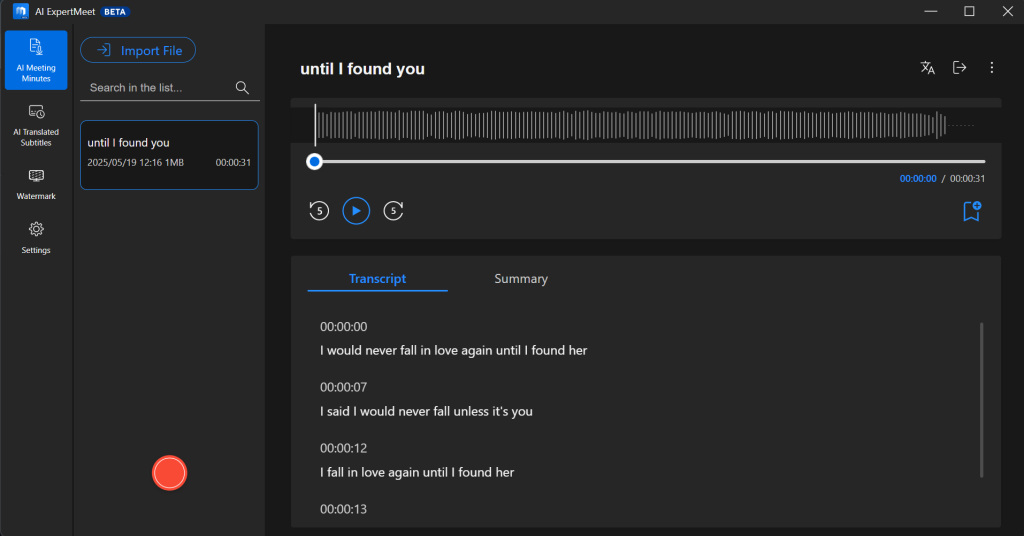This screenshot has width=1024, height=536.
Task: Play the audio recording
Action: [x=356, y=211]
